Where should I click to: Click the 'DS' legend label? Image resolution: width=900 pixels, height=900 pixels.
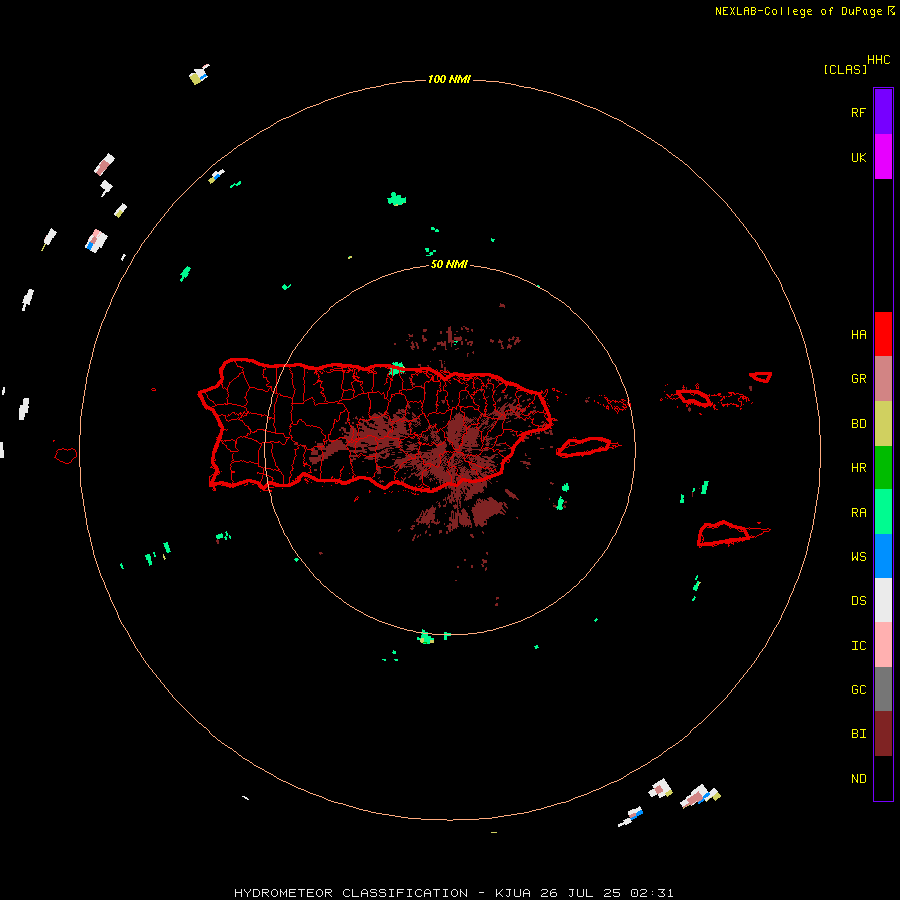(858, 601)
